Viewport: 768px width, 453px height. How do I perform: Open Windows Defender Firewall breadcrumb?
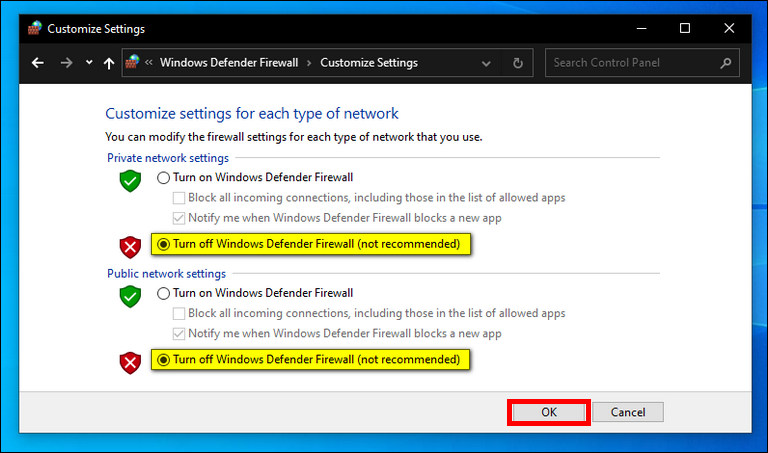pyautogui.click(x=229, y=63)
